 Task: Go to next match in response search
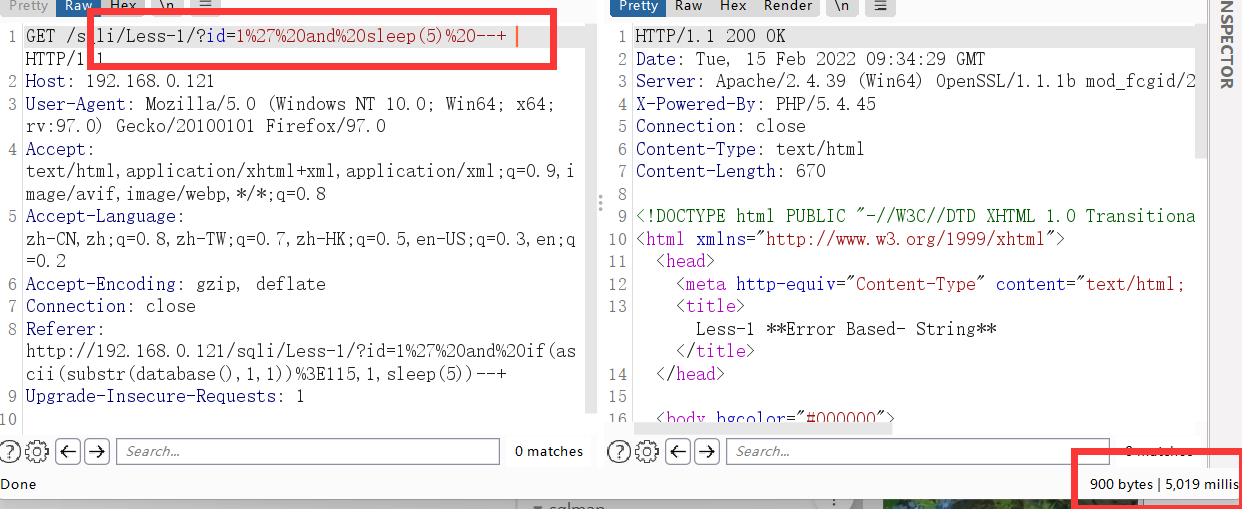(x=707, y=451)
